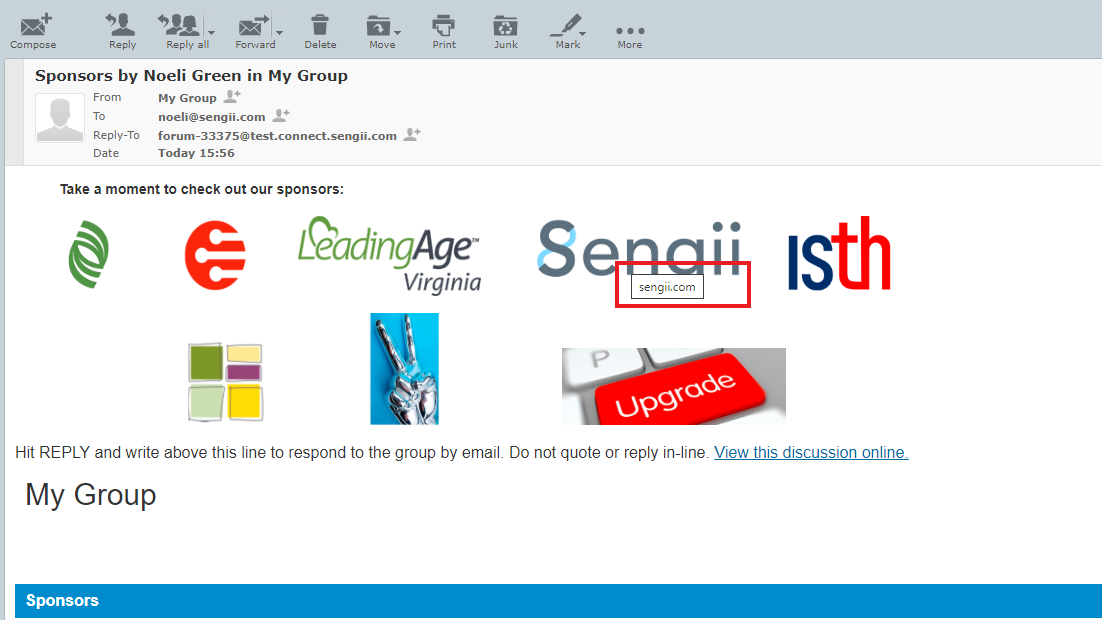The image size is (1102, 620).
Task: Click View this discussion online link
Action: coord(811,453)
